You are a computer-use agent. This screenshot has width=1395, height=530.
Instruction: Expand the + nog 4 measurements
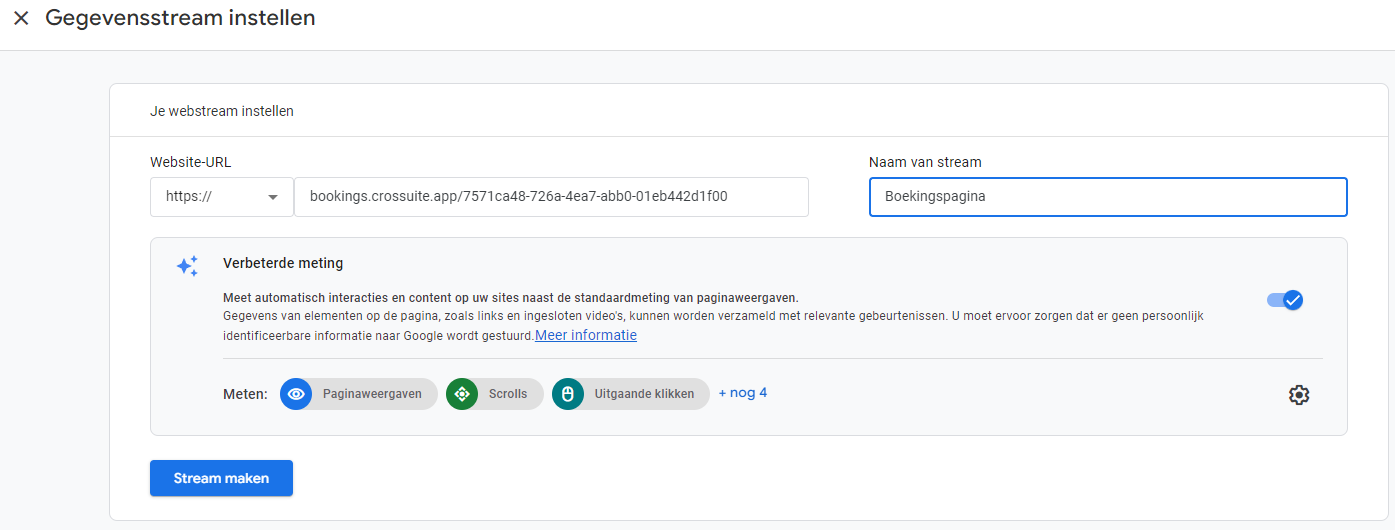[742, 393]
